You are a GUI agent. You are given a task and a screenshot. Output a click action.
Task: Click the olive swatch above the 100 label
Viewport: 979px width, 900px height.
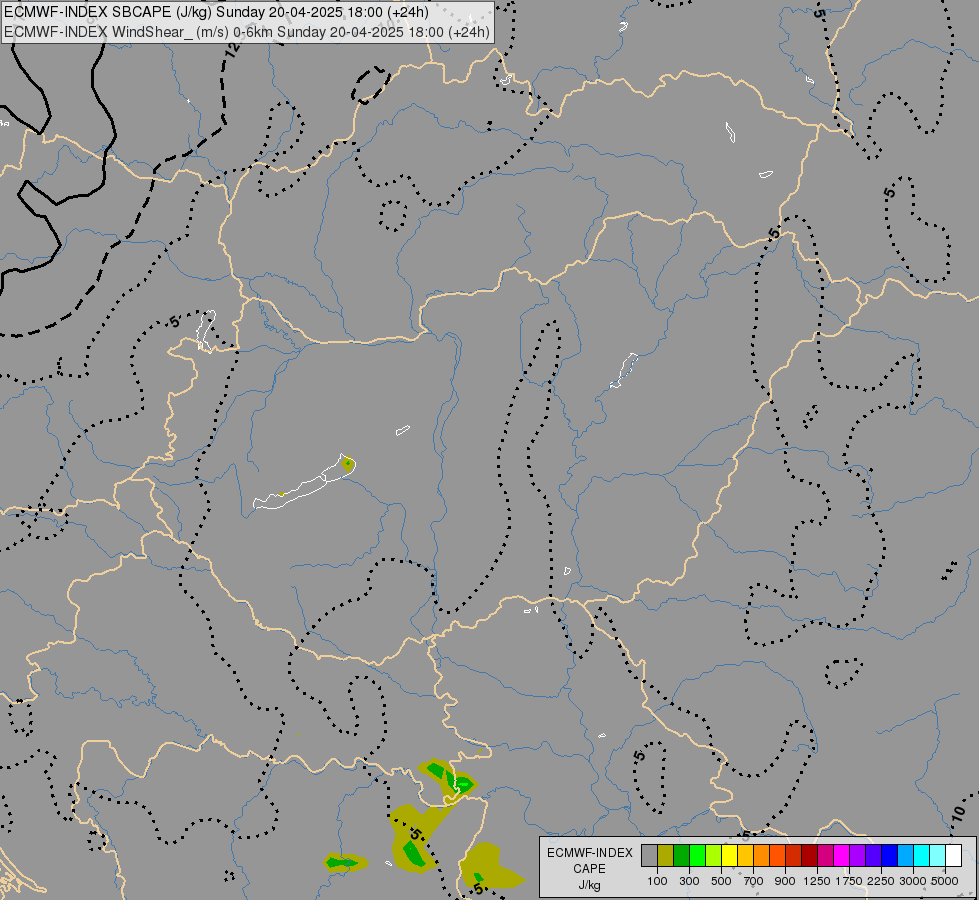click(666, 856)
